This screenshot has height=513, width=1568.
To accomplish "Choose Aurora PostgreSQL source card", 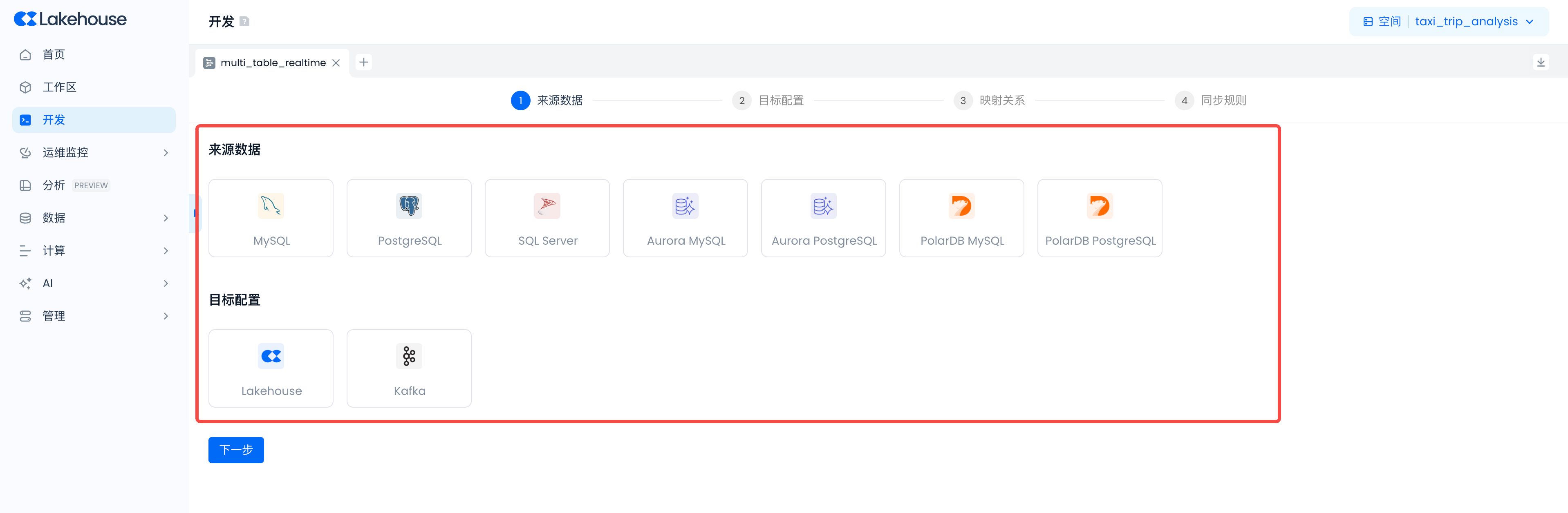I will click(823, 218).
